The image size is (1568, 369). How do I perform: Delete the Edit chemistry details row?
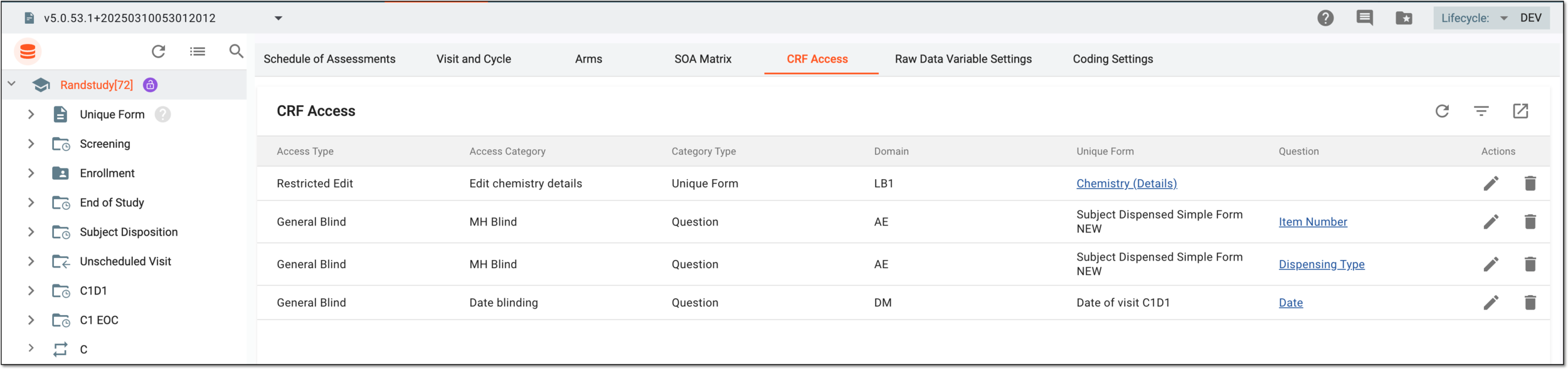[1530, 184]
